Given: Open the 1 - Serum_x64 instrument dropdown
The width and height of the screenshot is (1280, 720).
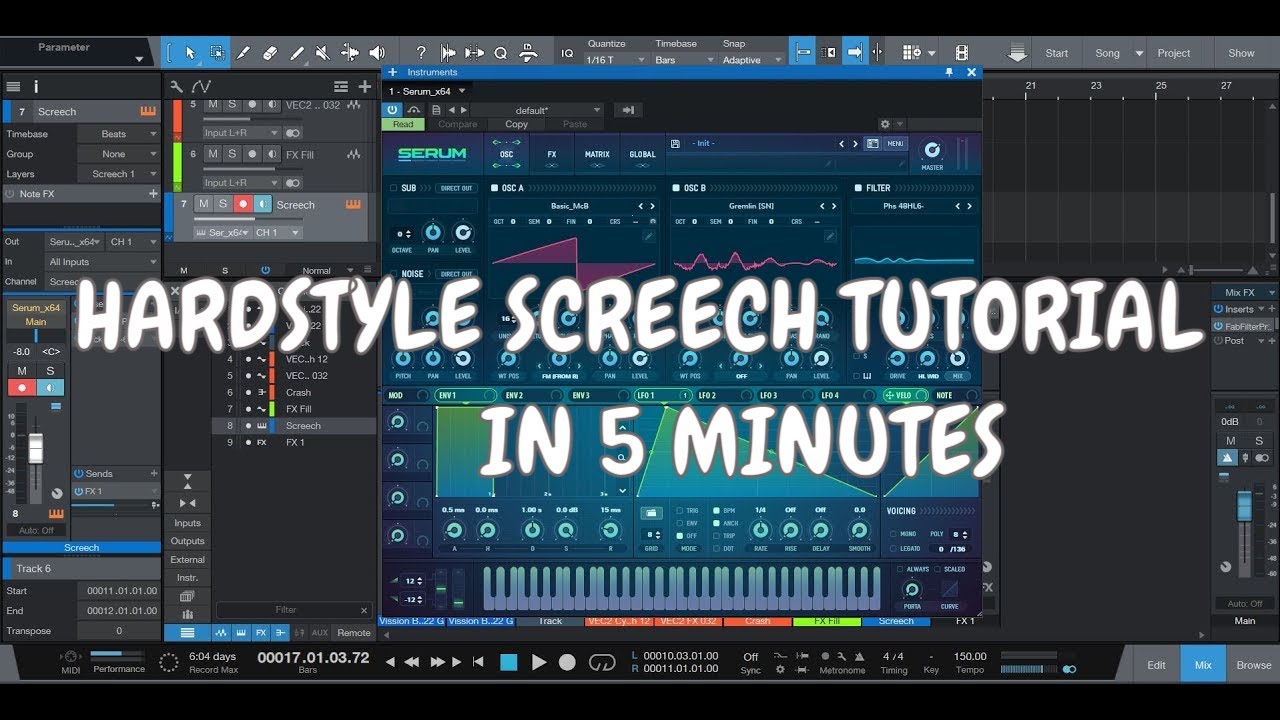Looking at the screenshot, I should 428,91.
